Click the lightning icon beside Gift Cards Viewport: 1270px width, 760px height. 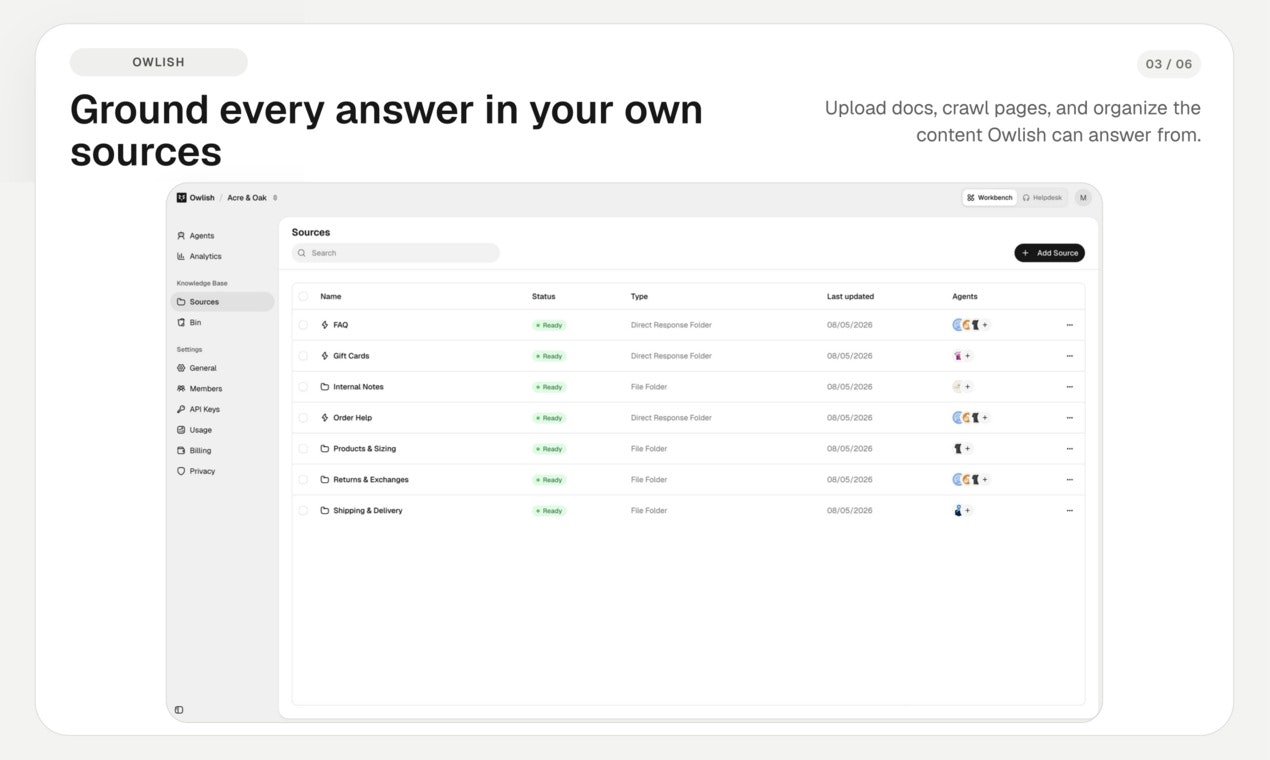click(x=325, y=356)
